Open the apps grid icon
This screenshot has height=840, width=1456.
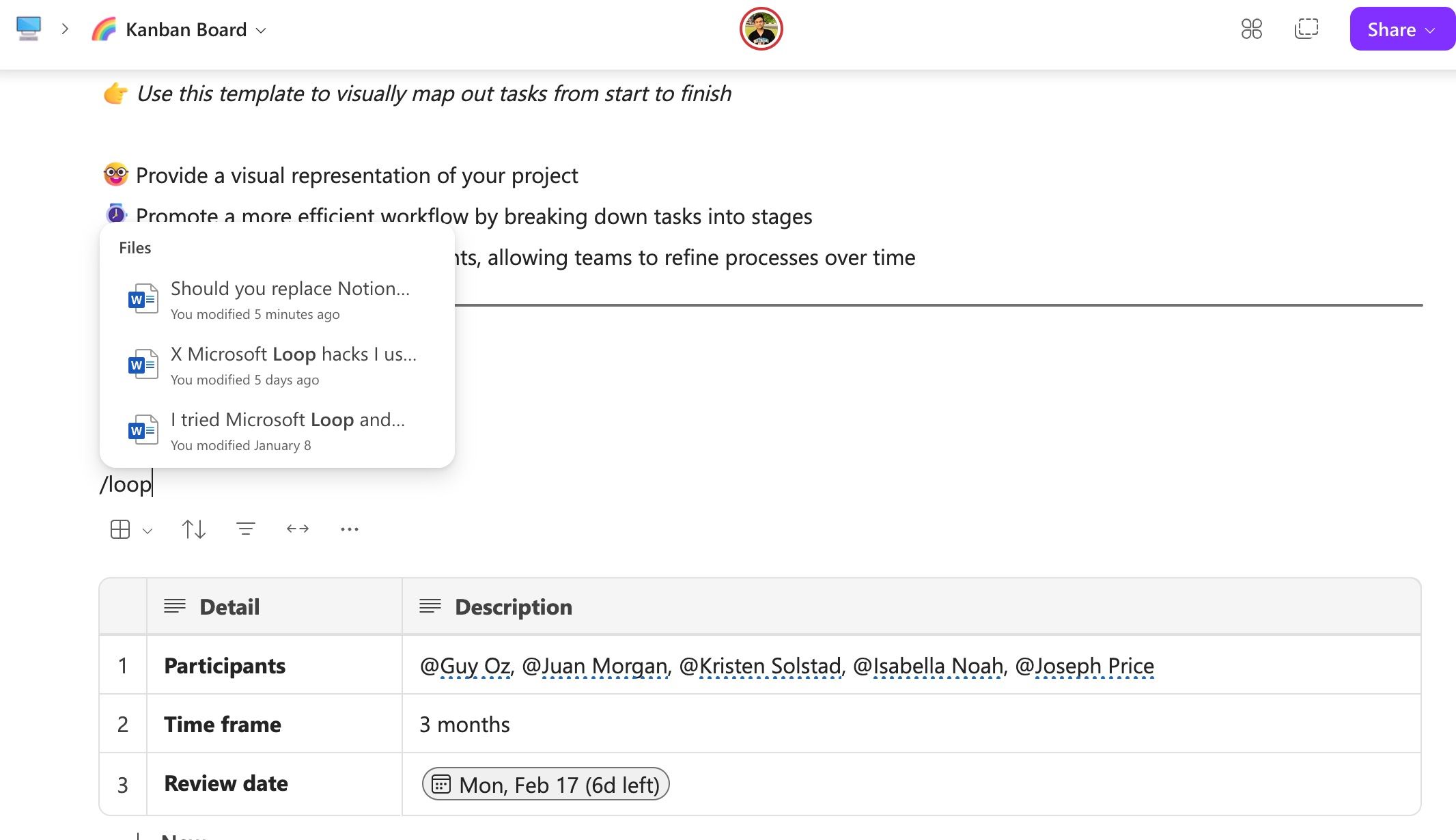[x=1251, y=29]
